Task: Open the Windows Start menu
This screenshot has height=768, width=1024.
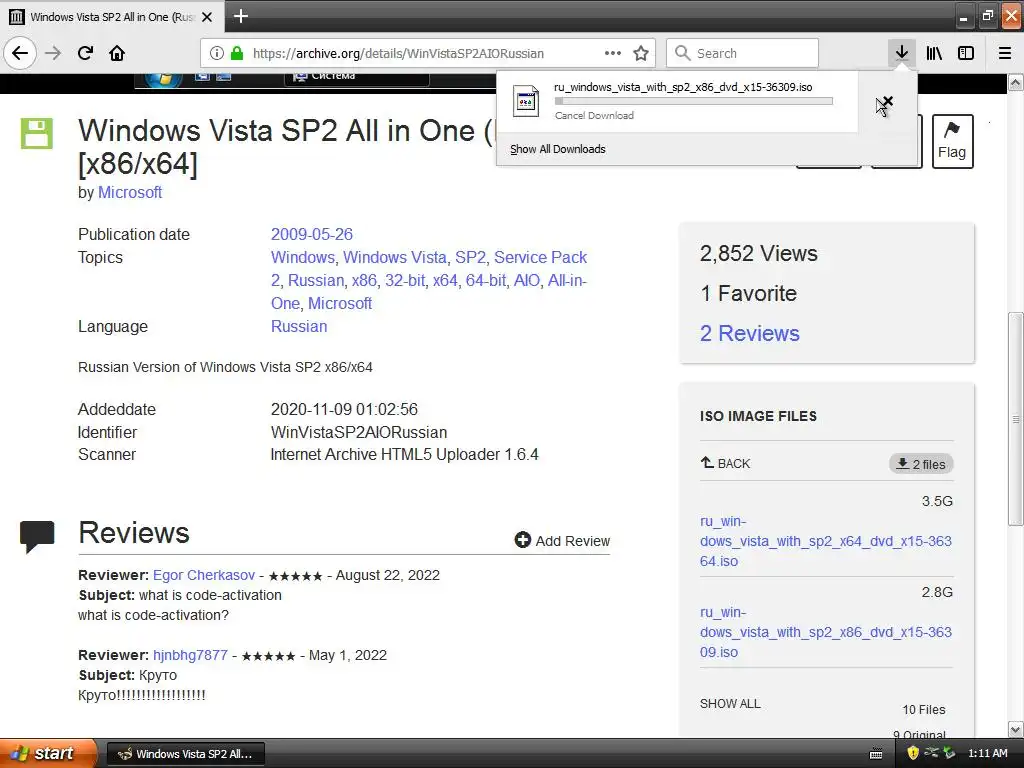Action: [x=48, y=753]
